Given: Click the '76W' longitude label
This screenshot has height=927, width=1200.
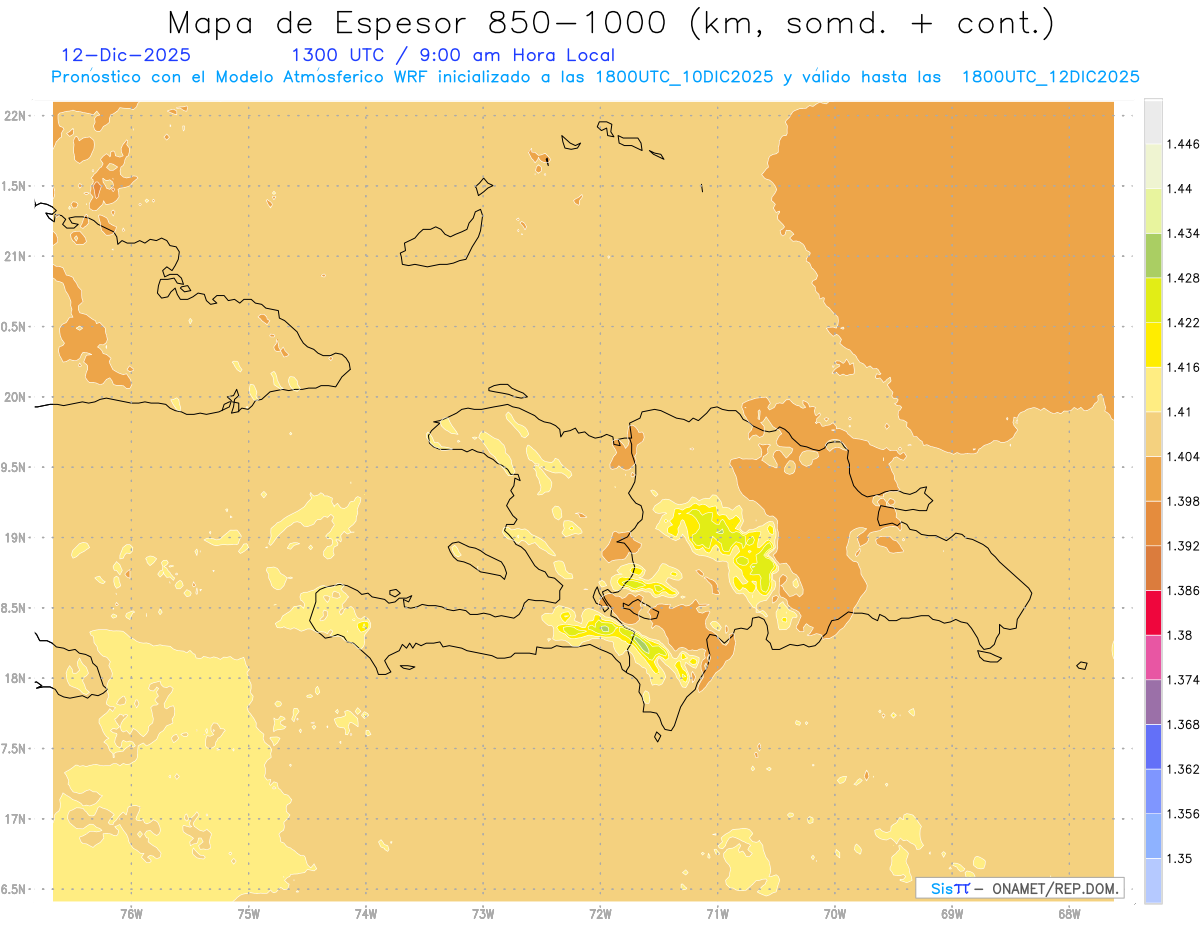Looking at the screenshot, I should pyautogui.click(x=131, y=913).
